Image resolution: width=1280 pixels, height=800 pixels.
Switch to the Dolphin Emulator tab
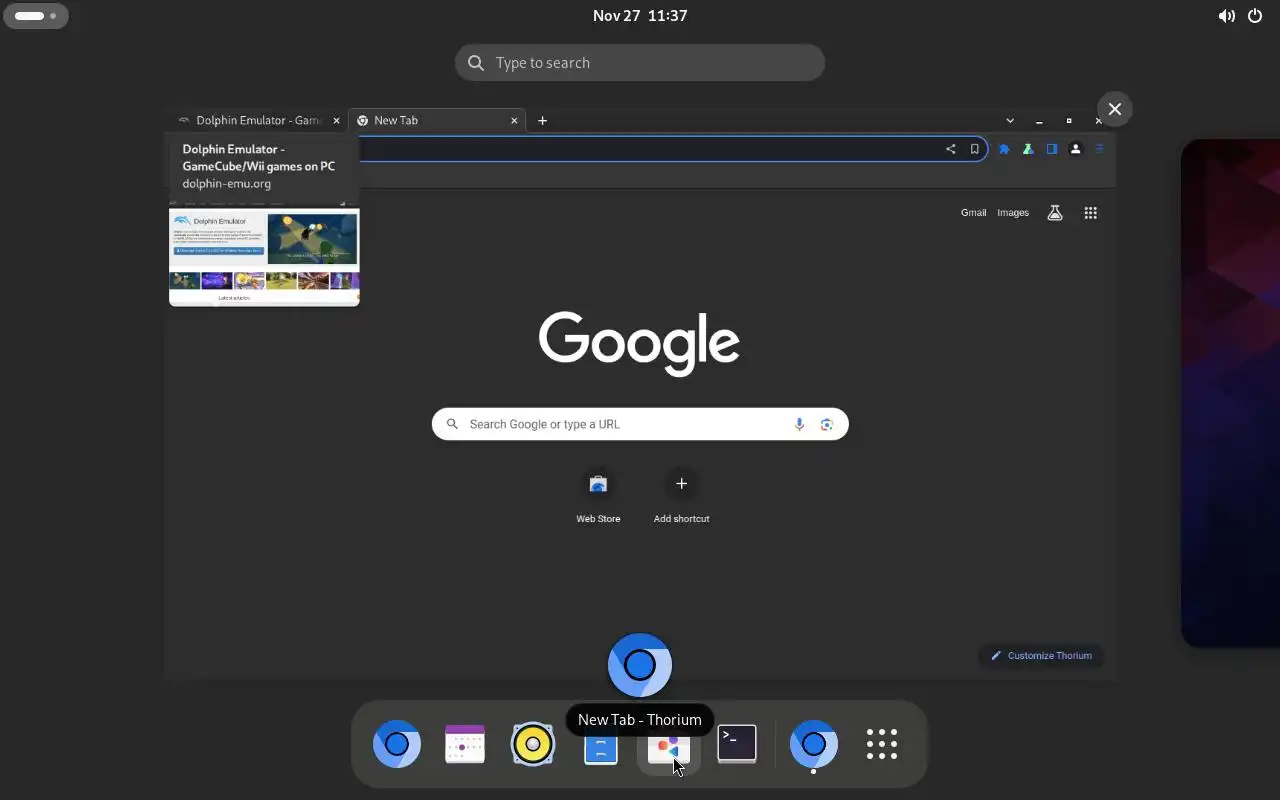258,120
